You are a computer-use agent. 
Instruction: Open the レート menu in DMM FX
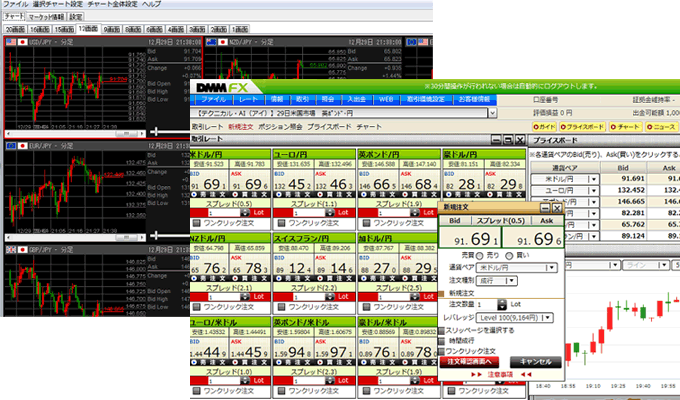tap(248, 99)
